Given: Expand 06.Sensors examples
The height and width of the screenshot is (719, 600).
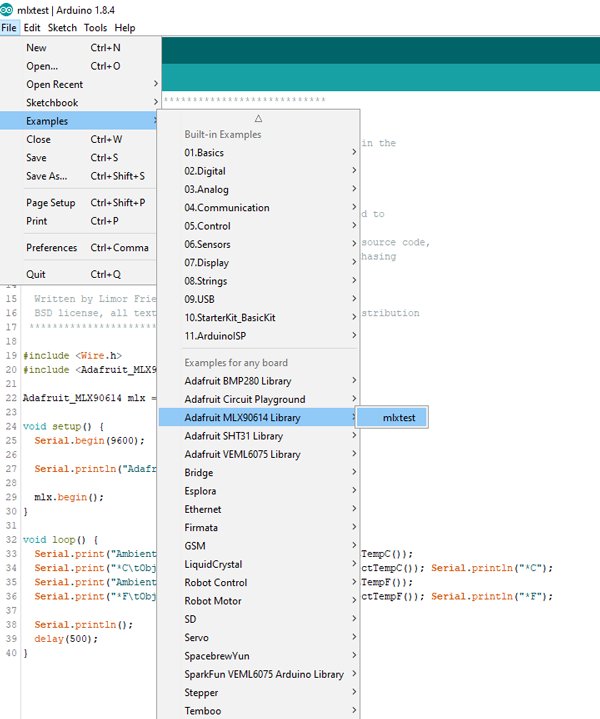Looking at the screenshot, I should (x=259, y=244).
